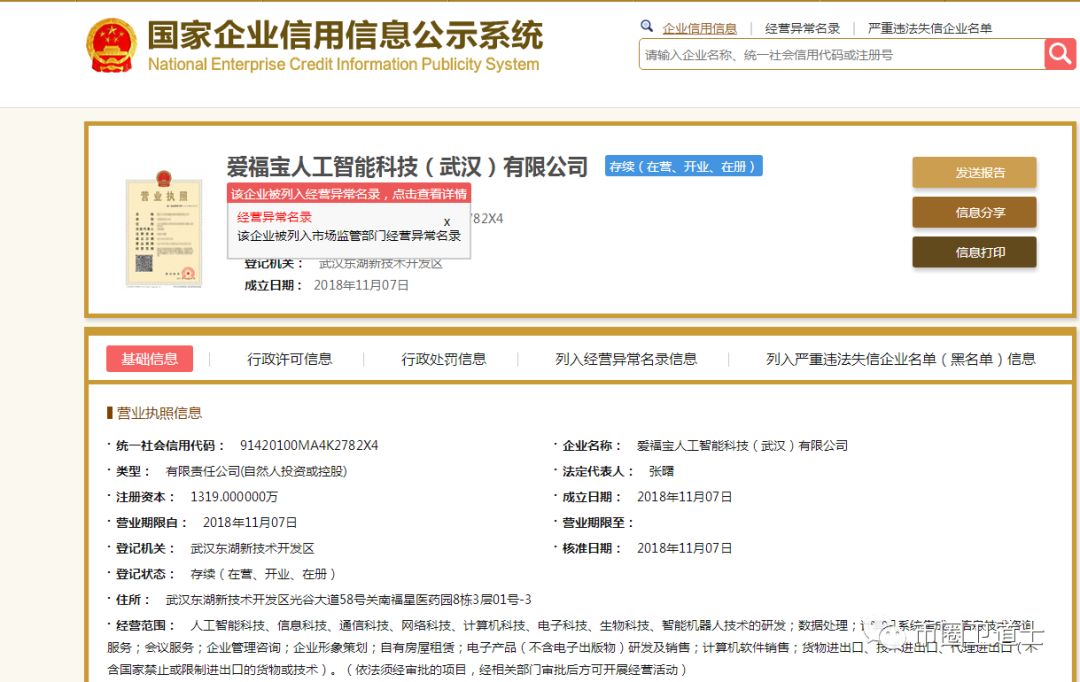Click the national emblem logo
Image resolution: width=1080 pixels, height=682 pixels.
tap(111, 45)
